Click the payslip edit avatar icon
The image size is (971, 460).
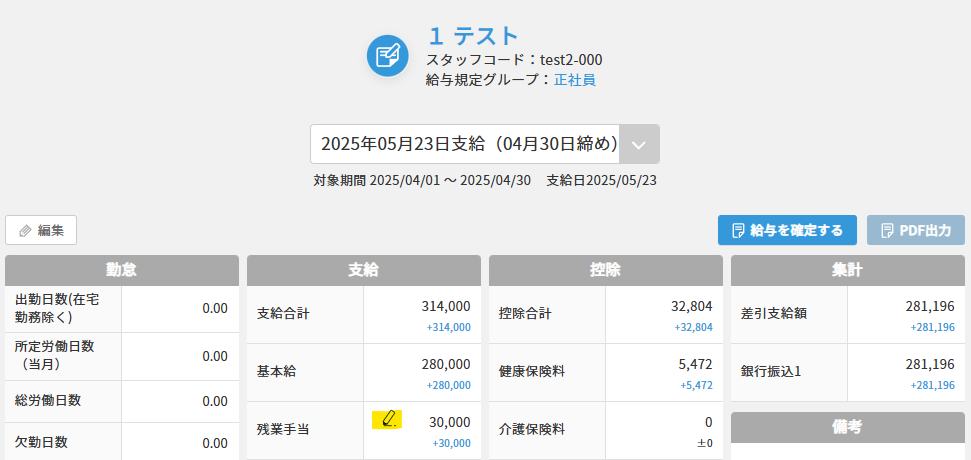click(x=387, y=56)
